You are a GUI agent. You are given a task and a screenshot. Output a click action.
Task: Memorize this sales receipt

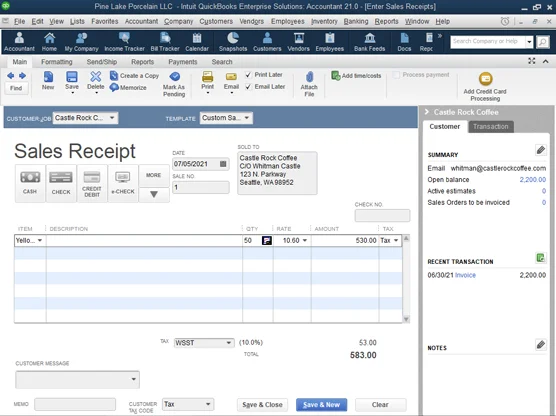128,87
